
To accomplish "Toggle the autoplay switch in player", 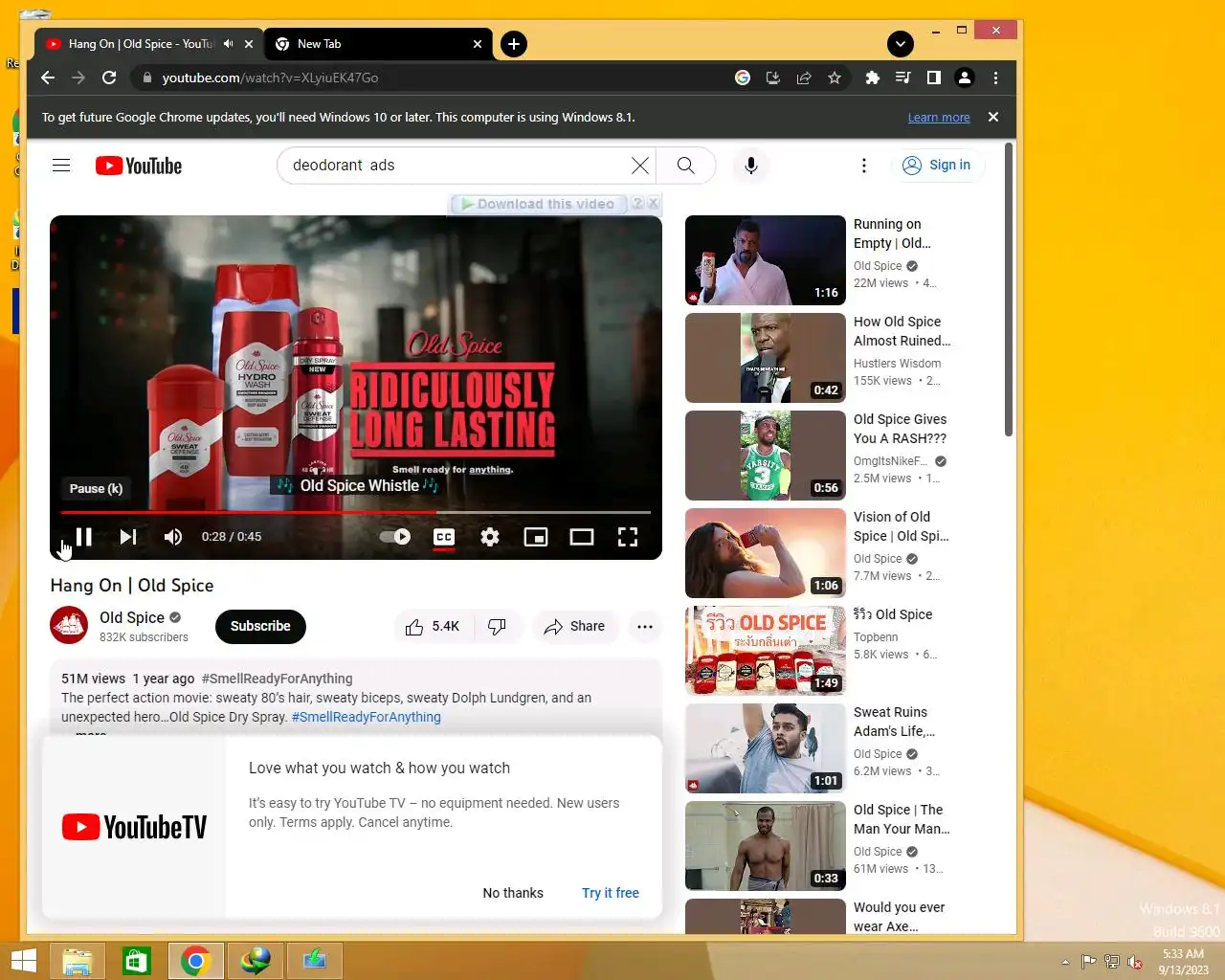I will [x=395, y=537].
